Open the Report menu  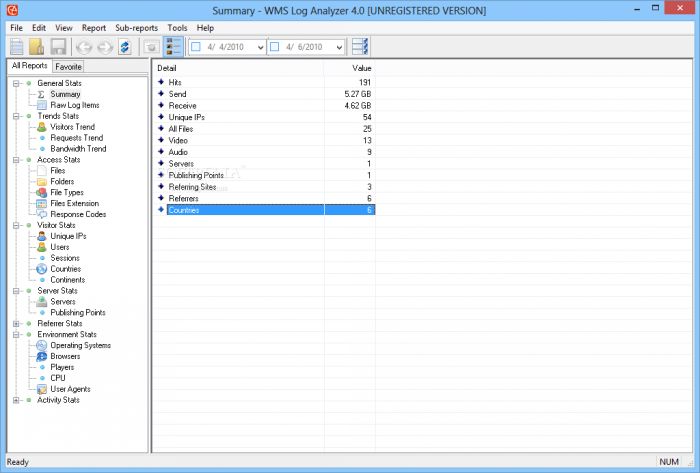tap(94, 28)
